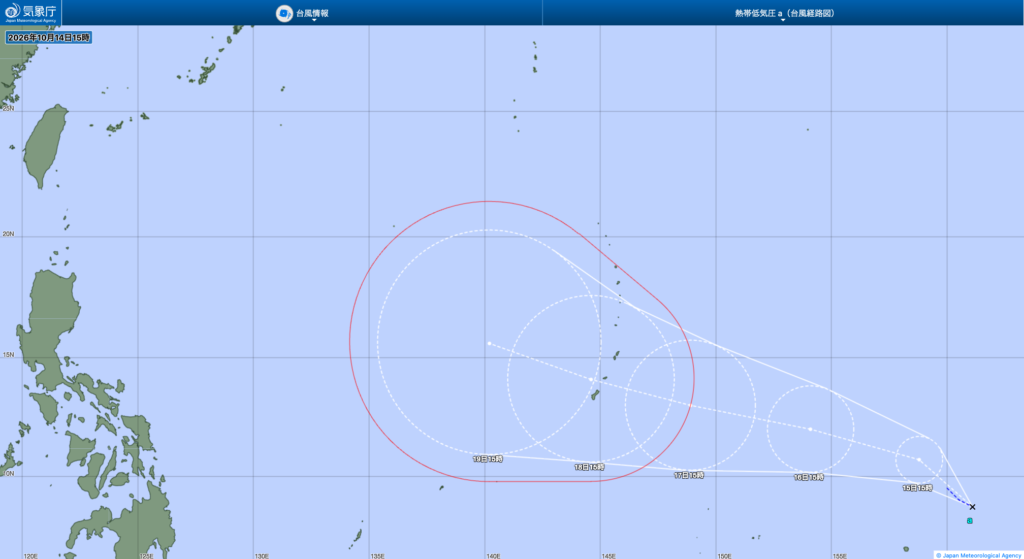Click the 17日15時 forecast label
1024x559 pixels.
click(689, 475)
